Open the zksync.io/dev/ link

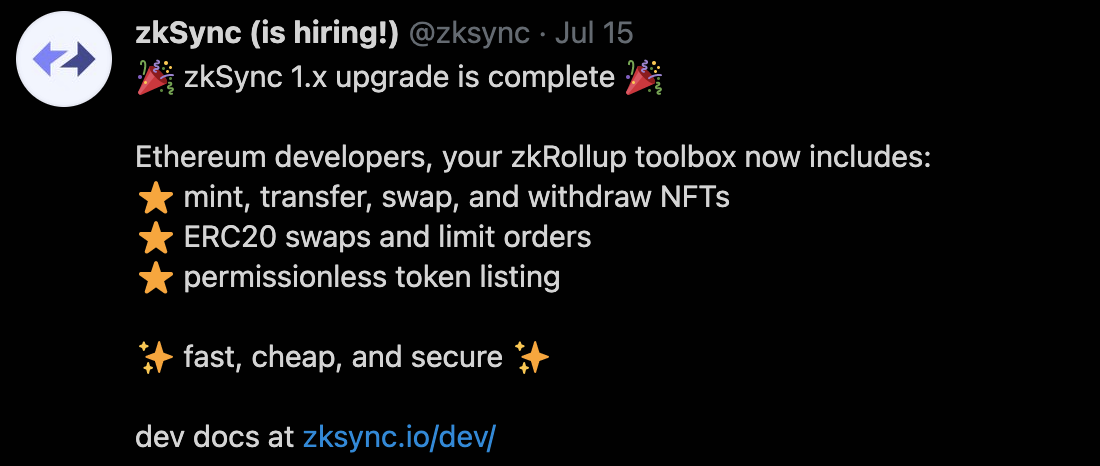[x=399, y=437]
